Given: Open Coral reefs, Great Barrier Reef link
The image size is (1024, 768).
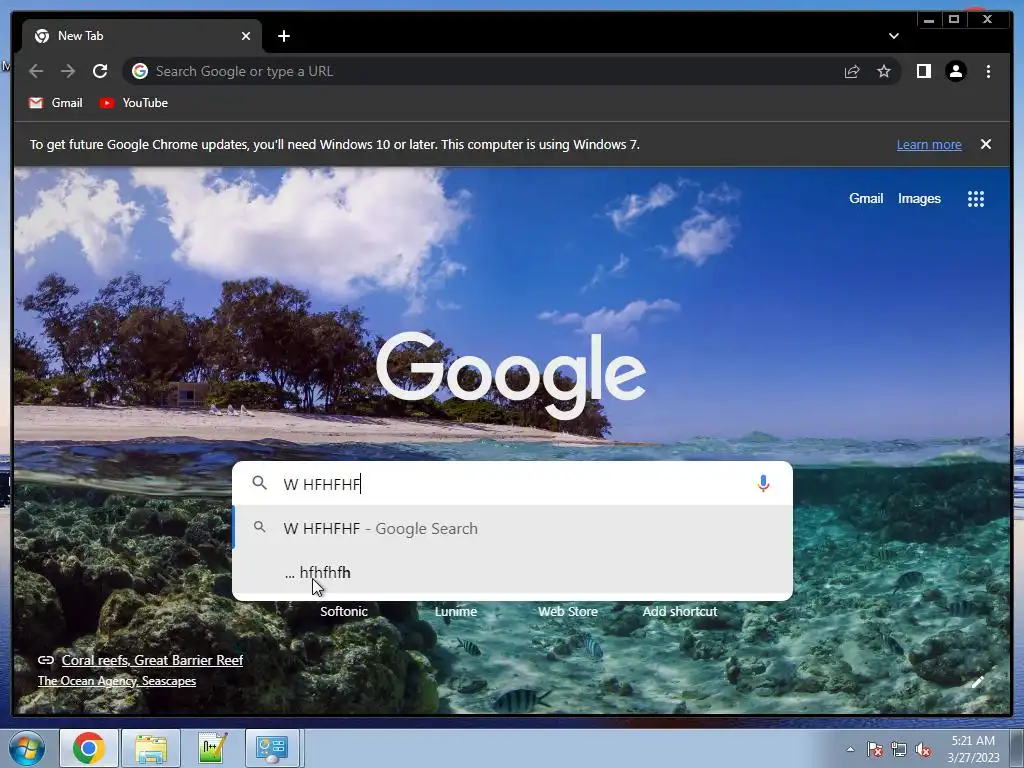Looking at the screenshot, I should [x=152, y=660].
